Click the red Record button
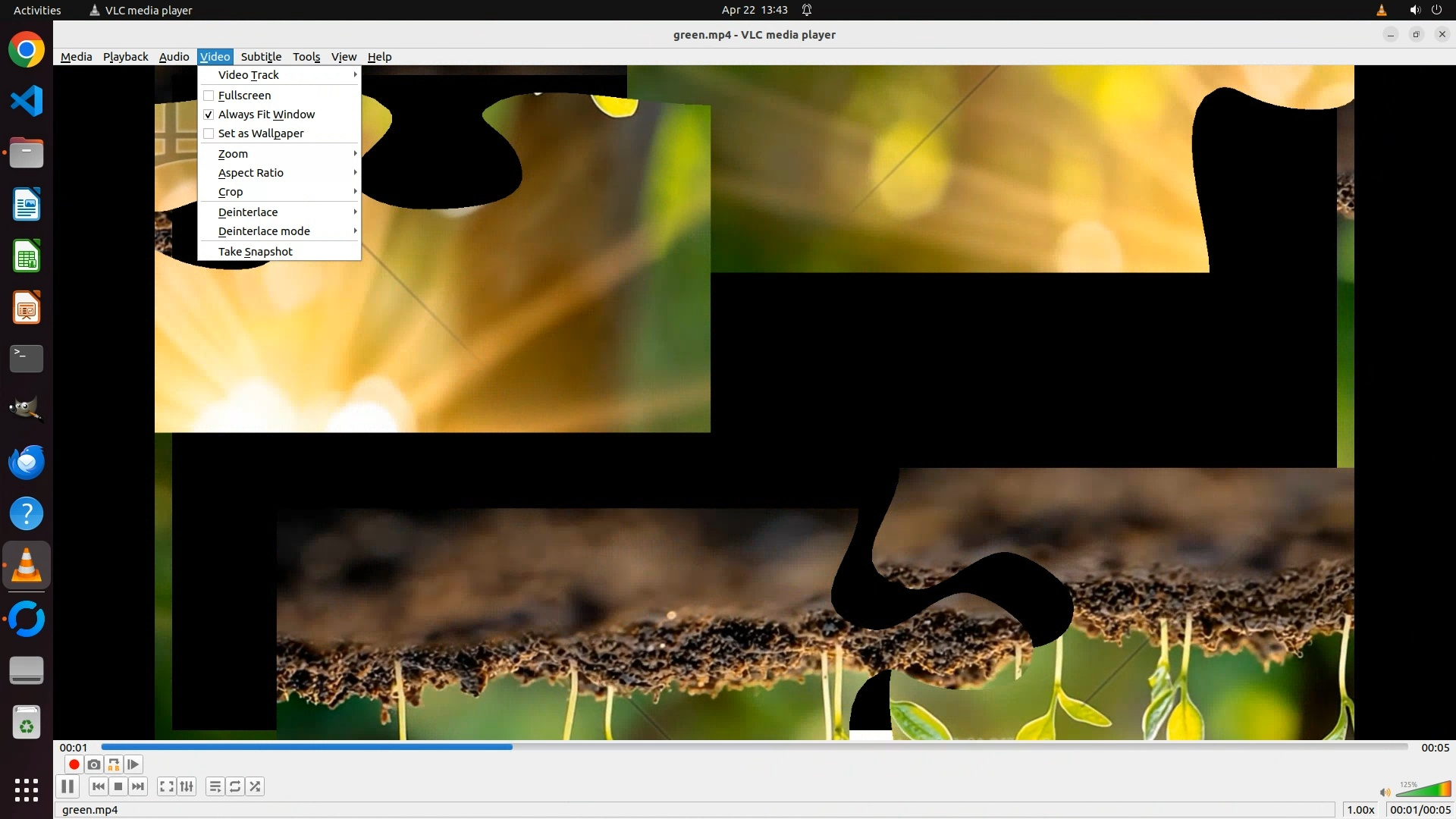The image size is (1456, 819). point(74,764)
